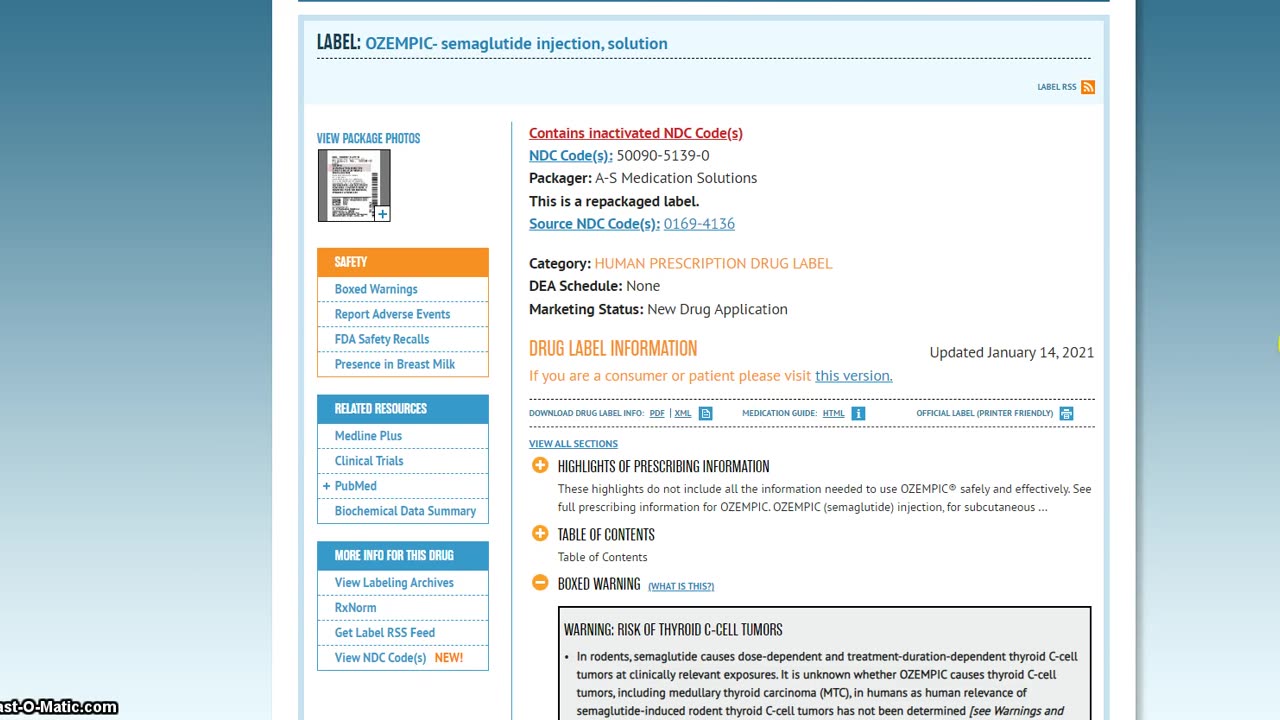The width and height of the screenshot is (1280, 720).
Task: Click Official Label (Printer Friendly) text
Action: point(985,413)
